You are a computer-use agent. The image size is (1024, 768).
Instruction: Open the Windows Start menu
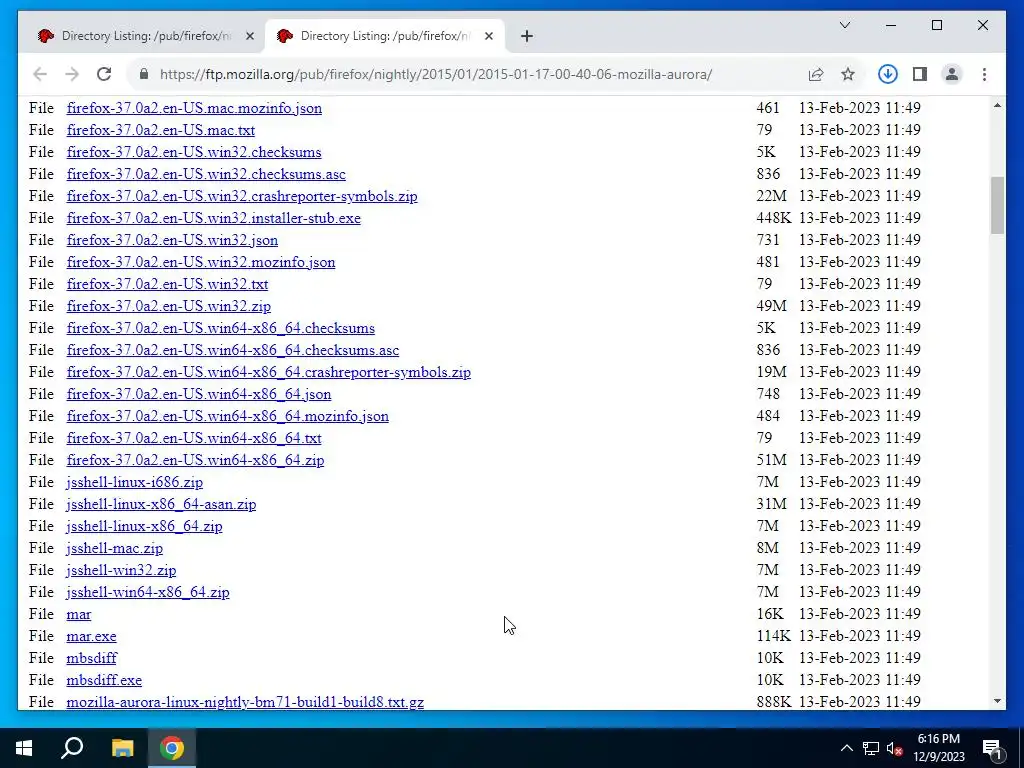(24, 748)
